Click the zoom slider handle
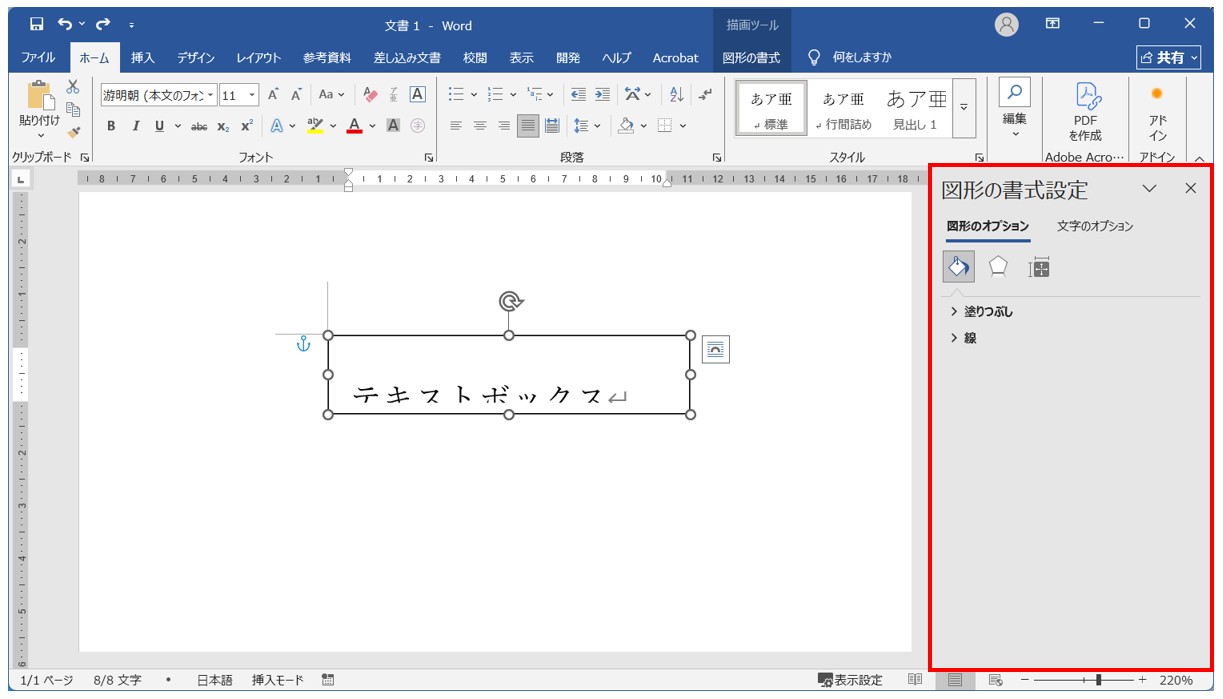The width and height of the screenshot is (1223, 699). pos(1099,680)
